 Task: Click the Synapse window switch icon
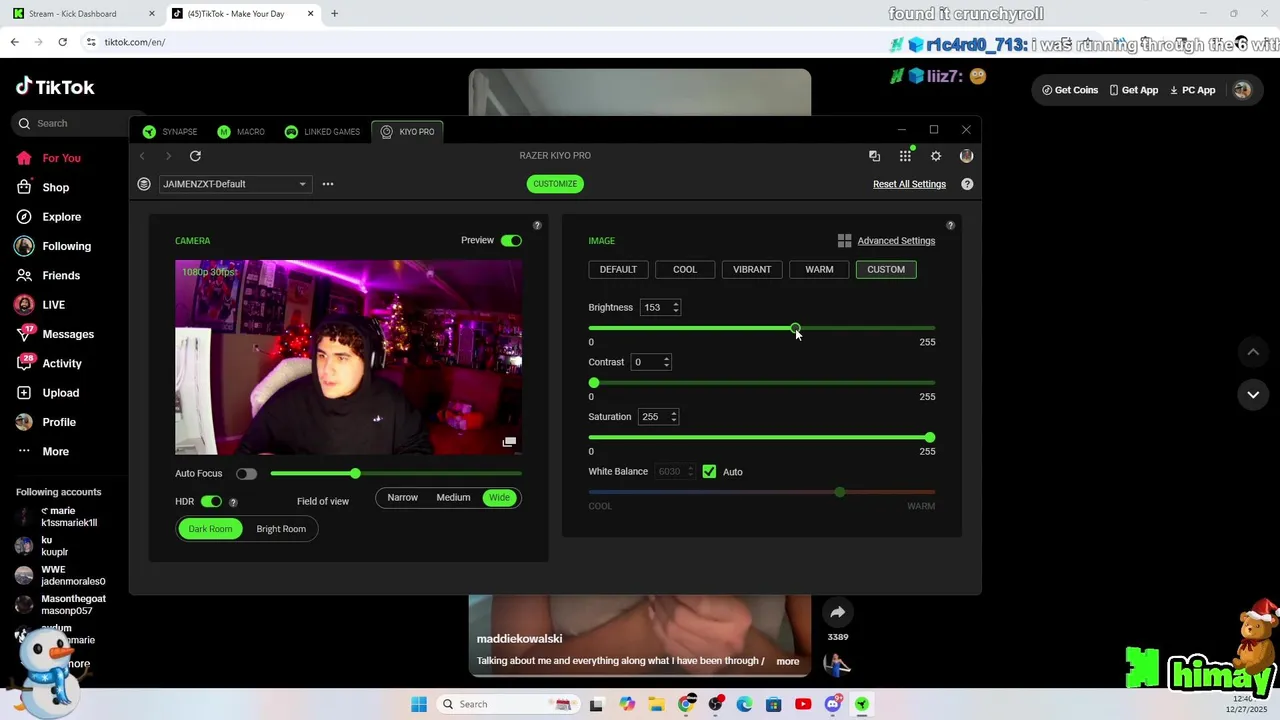coord(874,156)
